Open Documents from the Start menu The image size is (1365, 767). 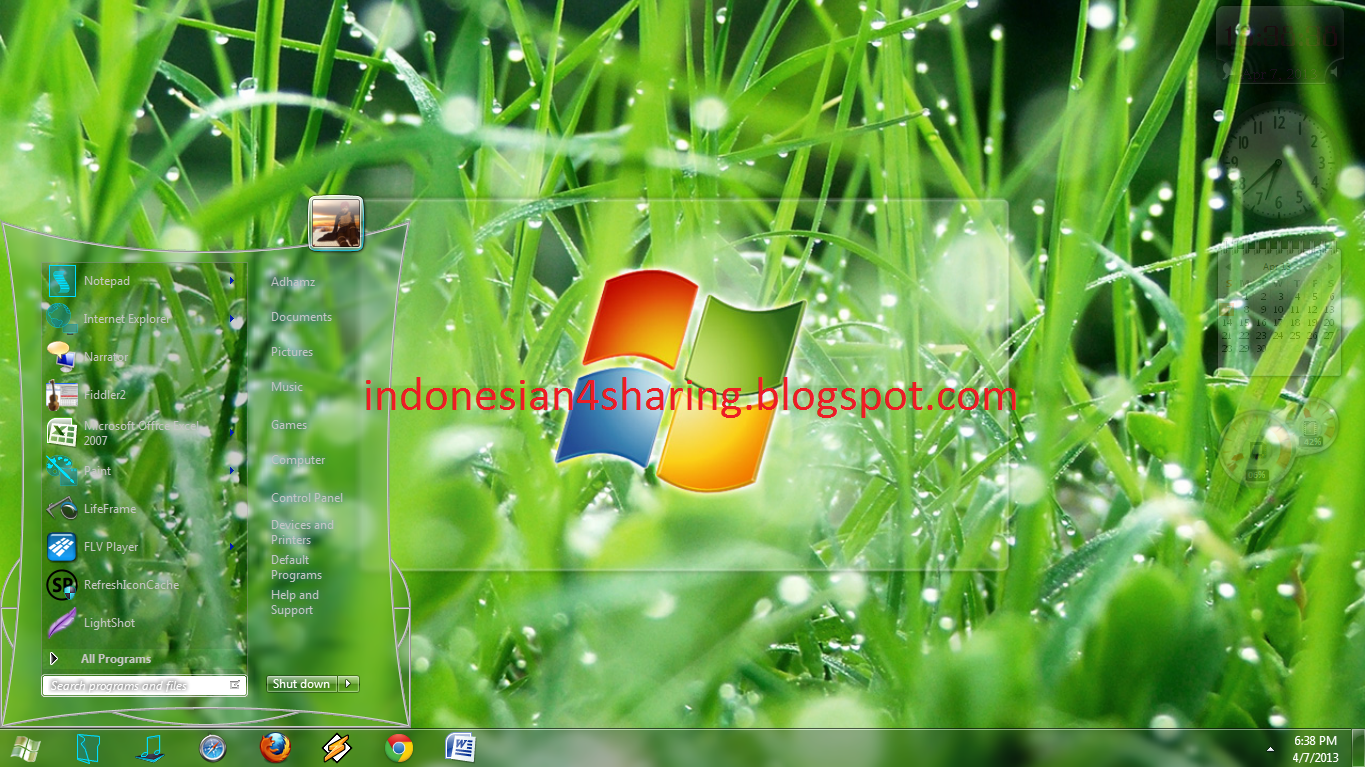[301, 317]
